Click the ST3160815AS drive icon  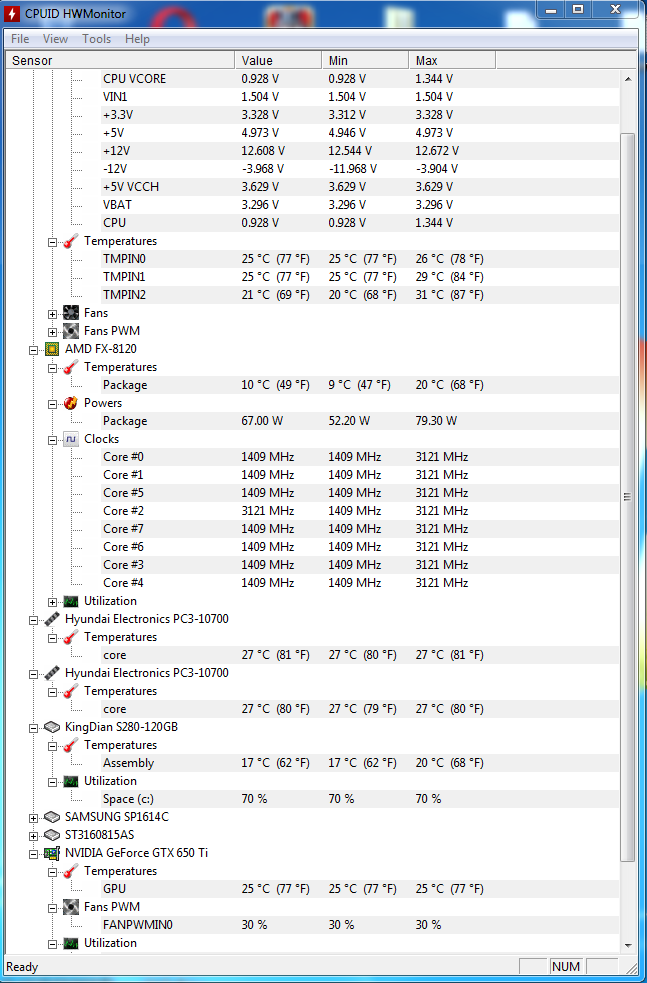pos(52,835)
